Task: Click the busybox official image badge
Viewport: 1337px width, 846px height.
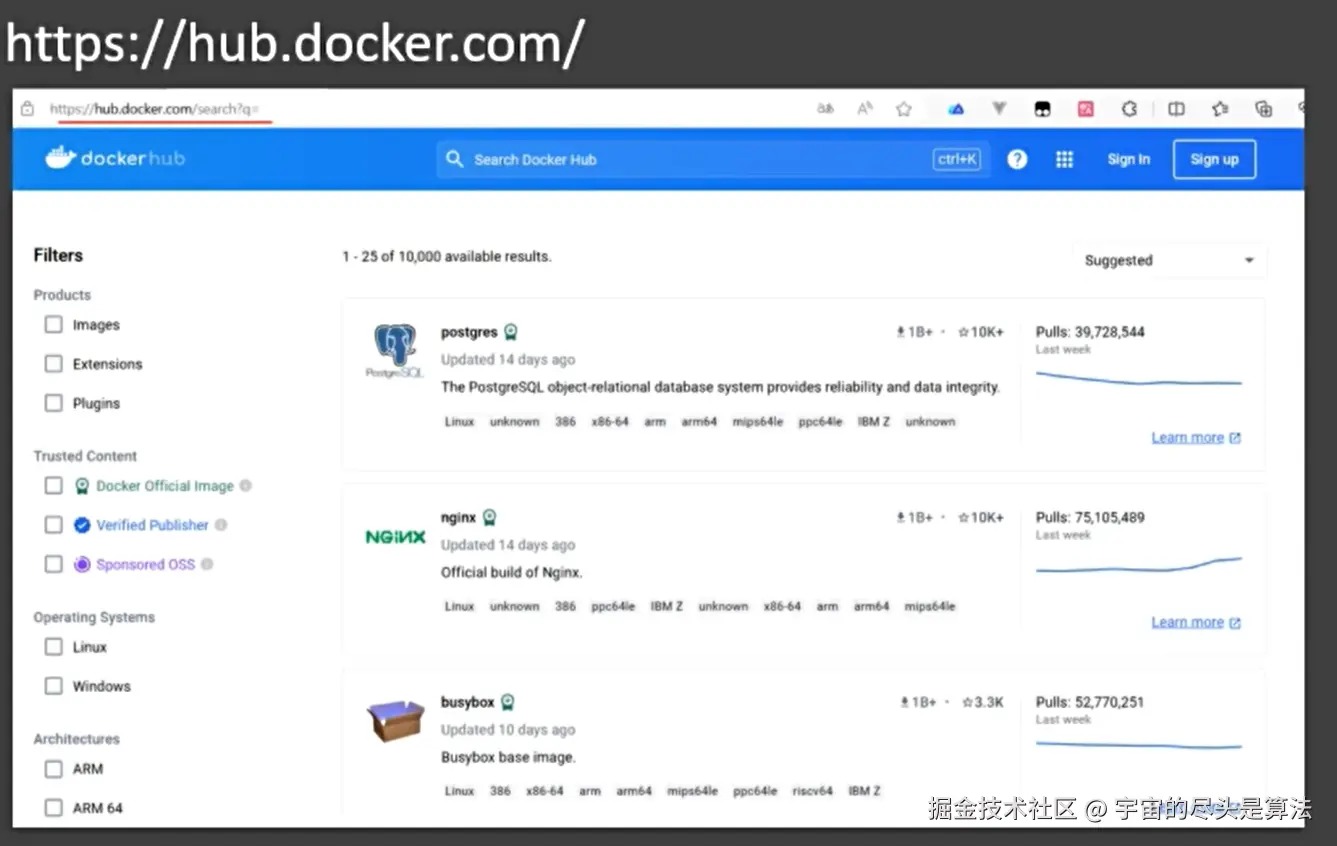Action: tap(507, 702)
